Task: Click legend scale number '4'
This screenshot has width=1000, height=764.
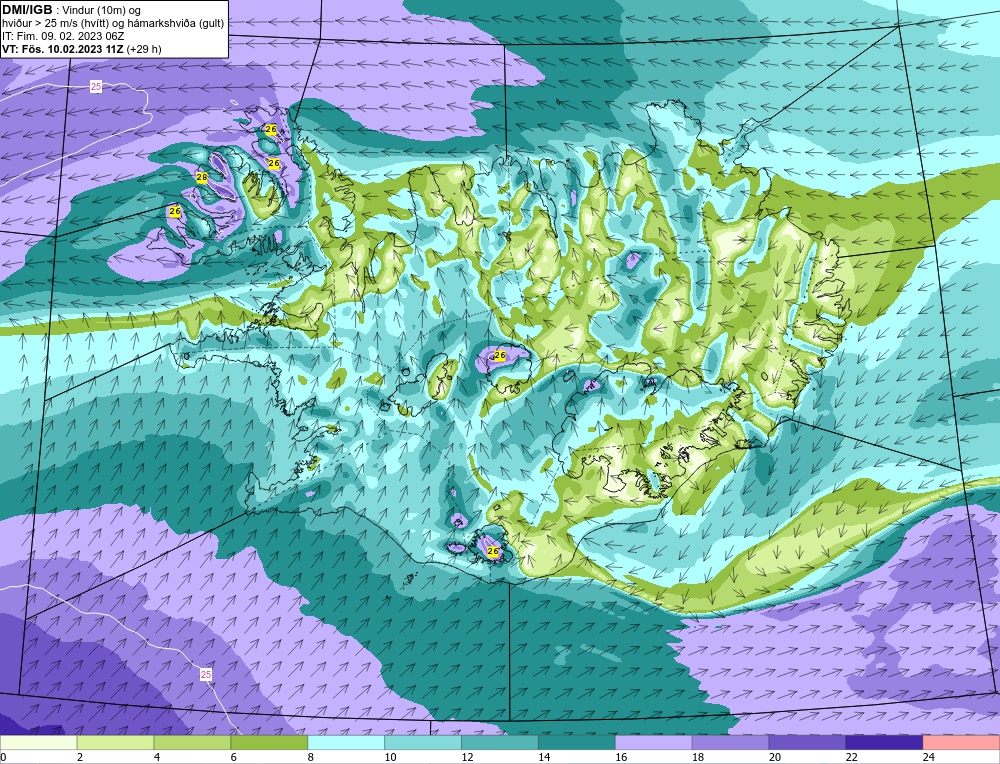Action: (x=157, y=757)
